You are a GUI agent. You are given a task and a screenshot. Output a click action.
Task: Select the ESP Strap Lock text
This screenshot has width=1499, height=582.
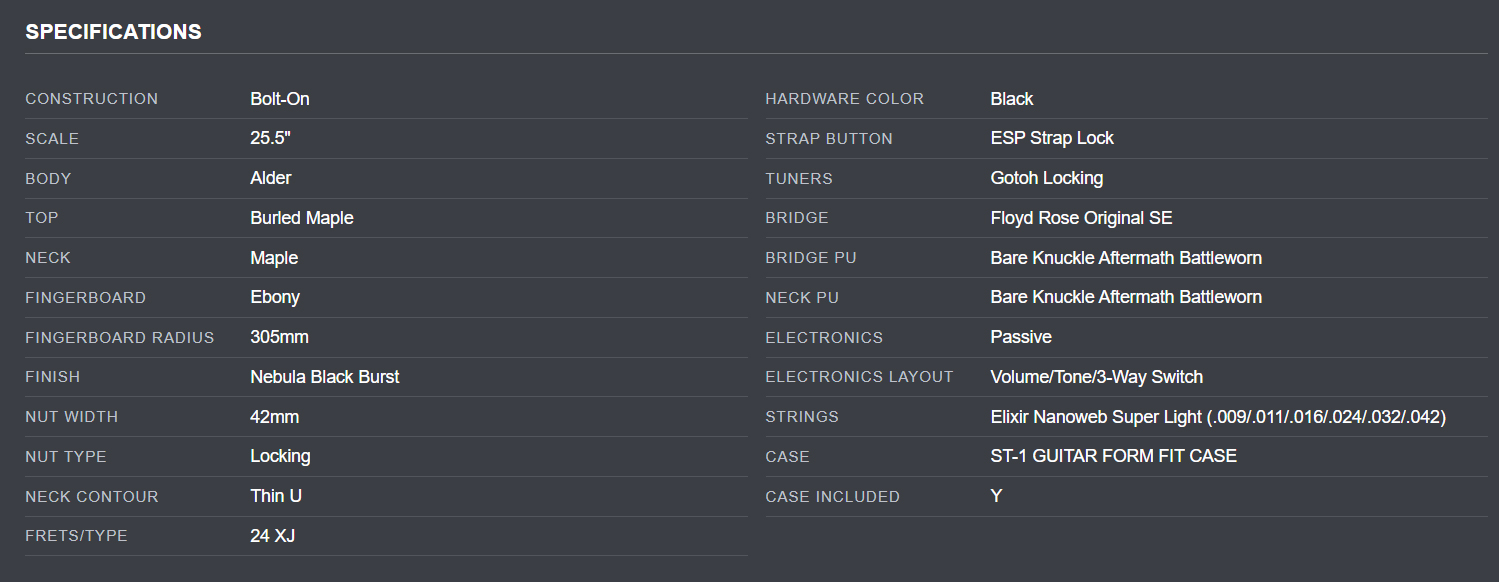tap(1052, 138)
